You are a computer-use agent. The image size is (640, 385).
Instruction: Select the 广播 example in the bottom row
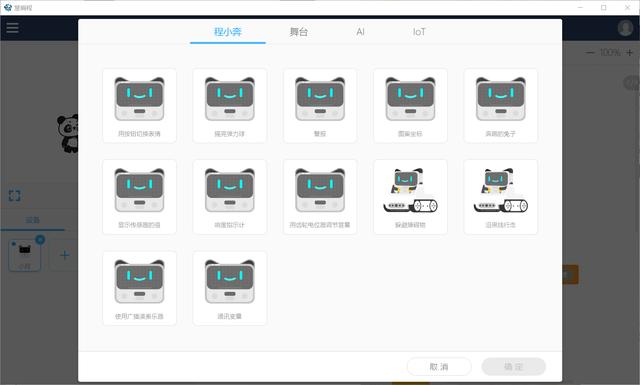click(x=140, y=288)
